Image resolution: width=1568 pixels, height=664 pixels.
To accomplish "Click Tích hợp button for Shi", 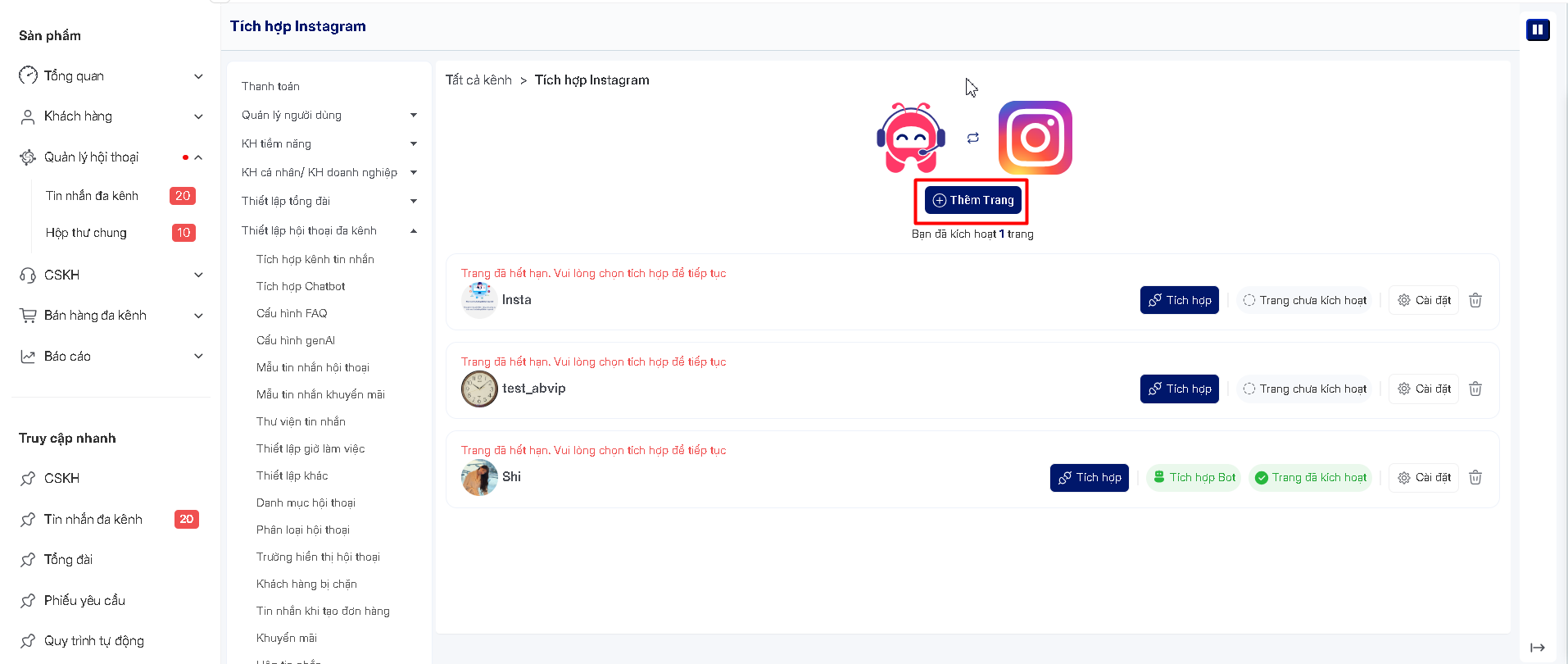I will (1090, 477).
